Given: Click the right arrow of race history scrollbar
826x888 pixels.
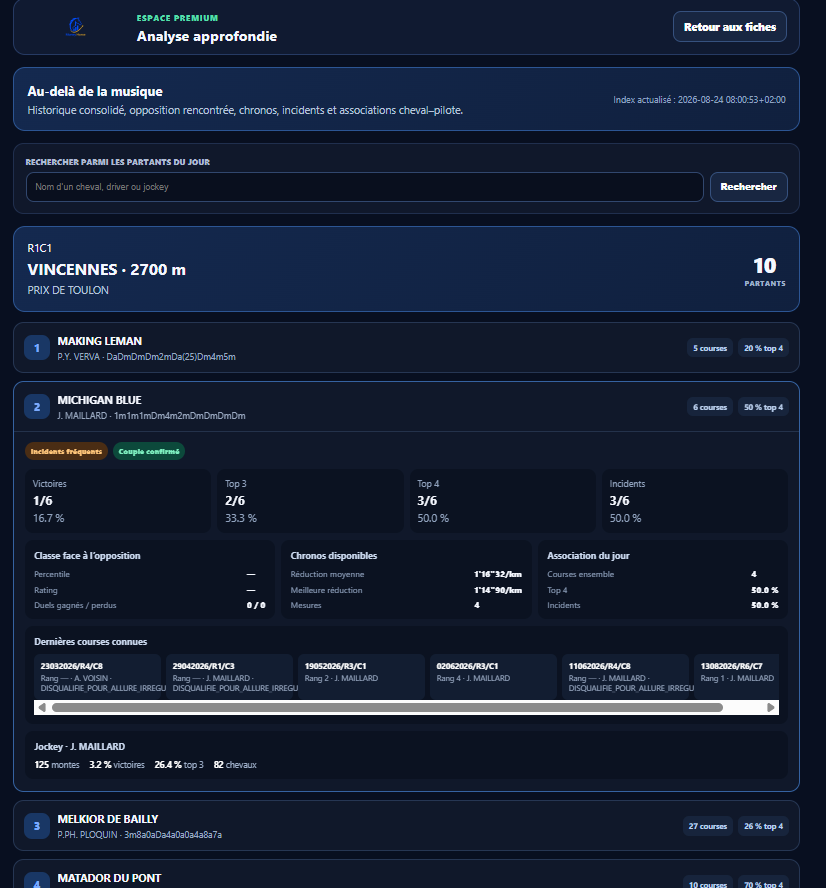Looking at the screenshot, I should (771, 707).
